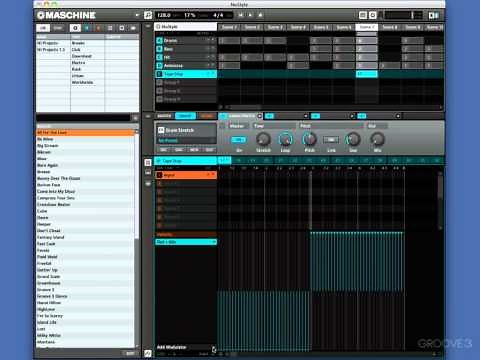
Task: Toggle the second header view icon
Action: (x=373, y=15)
